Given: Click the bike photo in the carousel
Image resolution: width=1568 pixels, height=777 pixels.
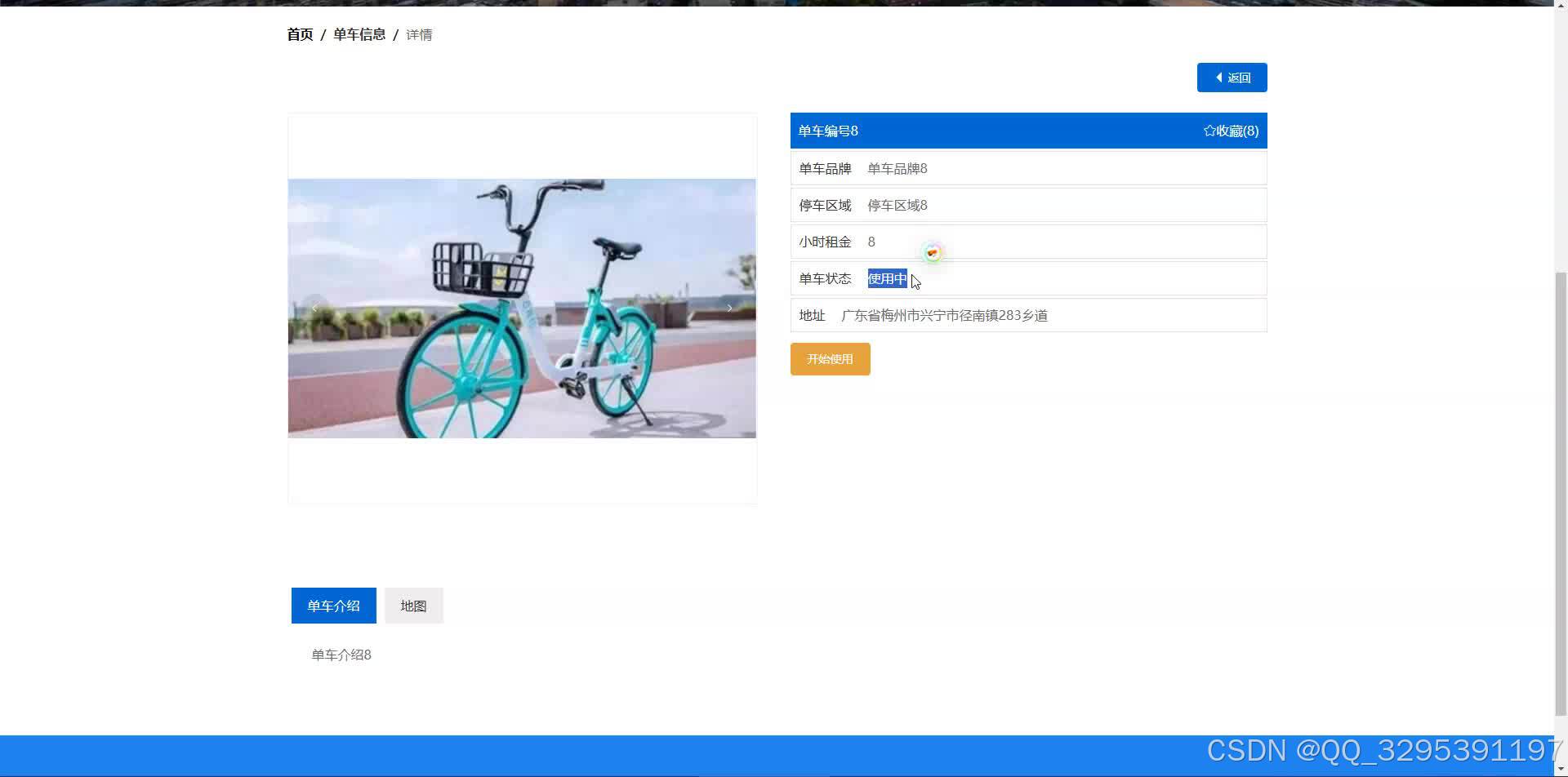Looking at the screenshot, I should [x=522, y=308].
